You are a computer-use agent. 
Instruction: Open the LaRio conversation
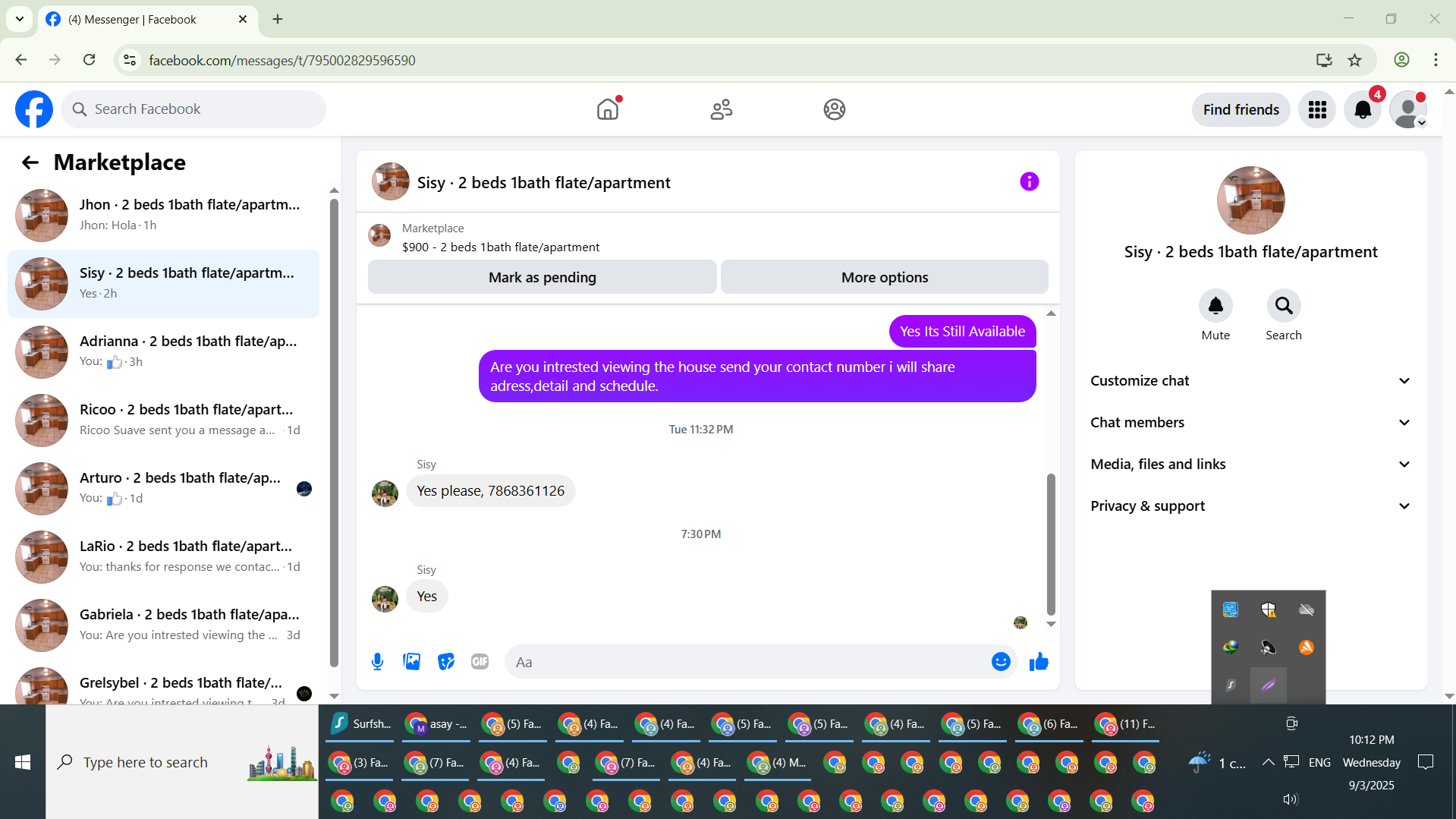coord(163,557)
